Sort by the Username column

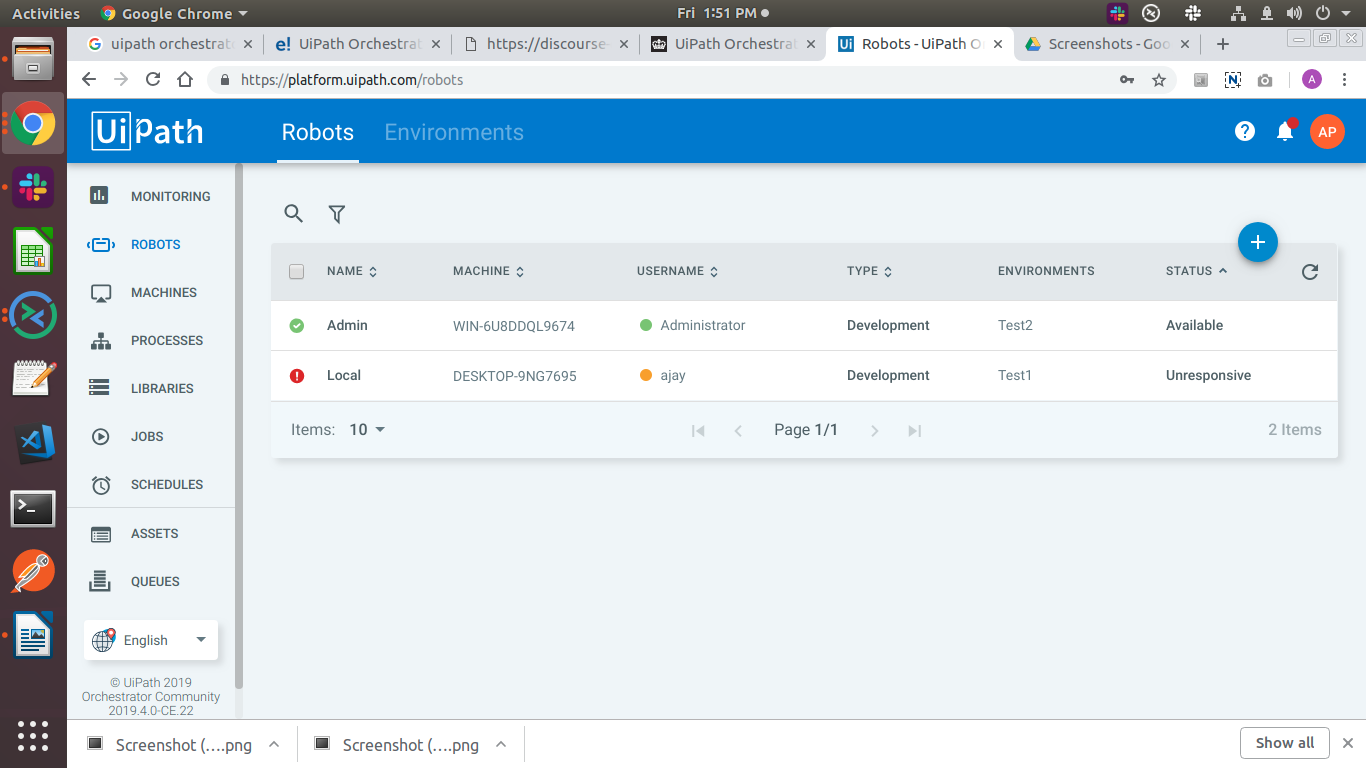tap(677, 271)
